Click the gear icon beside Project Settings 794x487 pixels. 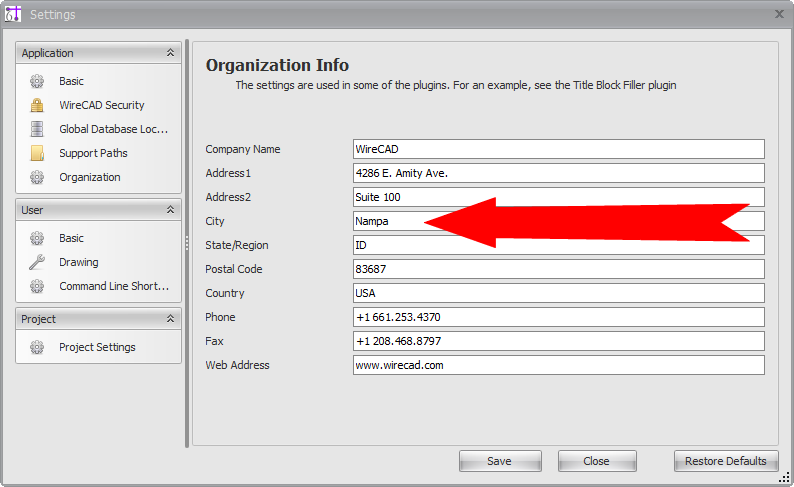click(37, 347)
